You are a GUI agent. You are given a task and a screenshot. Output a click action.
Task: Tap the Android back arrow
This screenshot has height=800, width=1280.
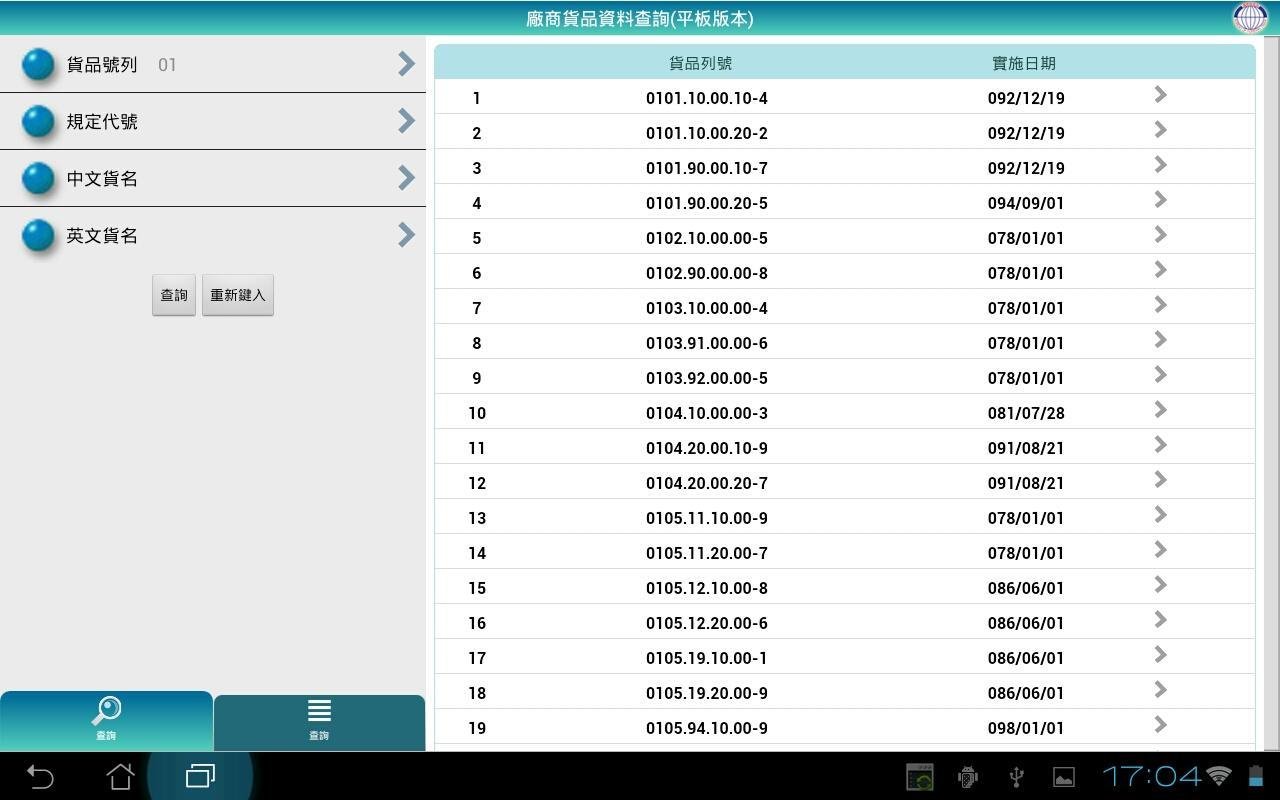pos(40,776)
